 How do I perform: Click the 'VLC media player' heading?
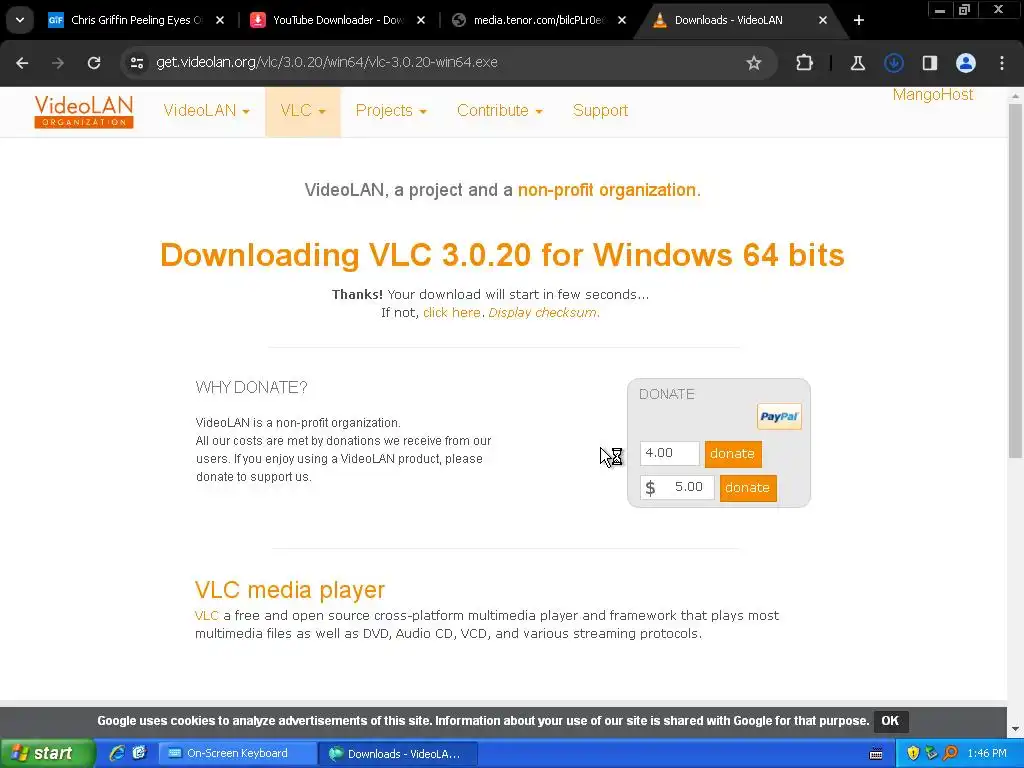290,590
